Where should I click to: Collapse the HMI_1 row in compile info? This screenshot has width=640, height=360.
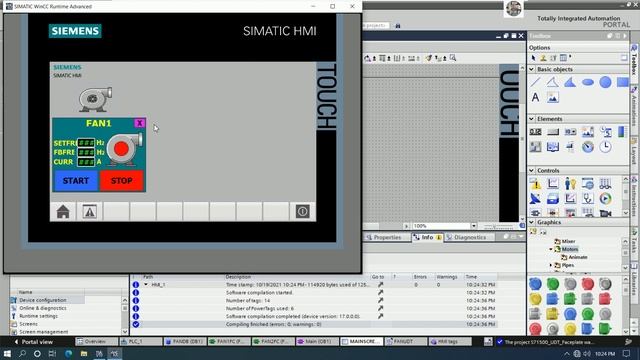146,284
